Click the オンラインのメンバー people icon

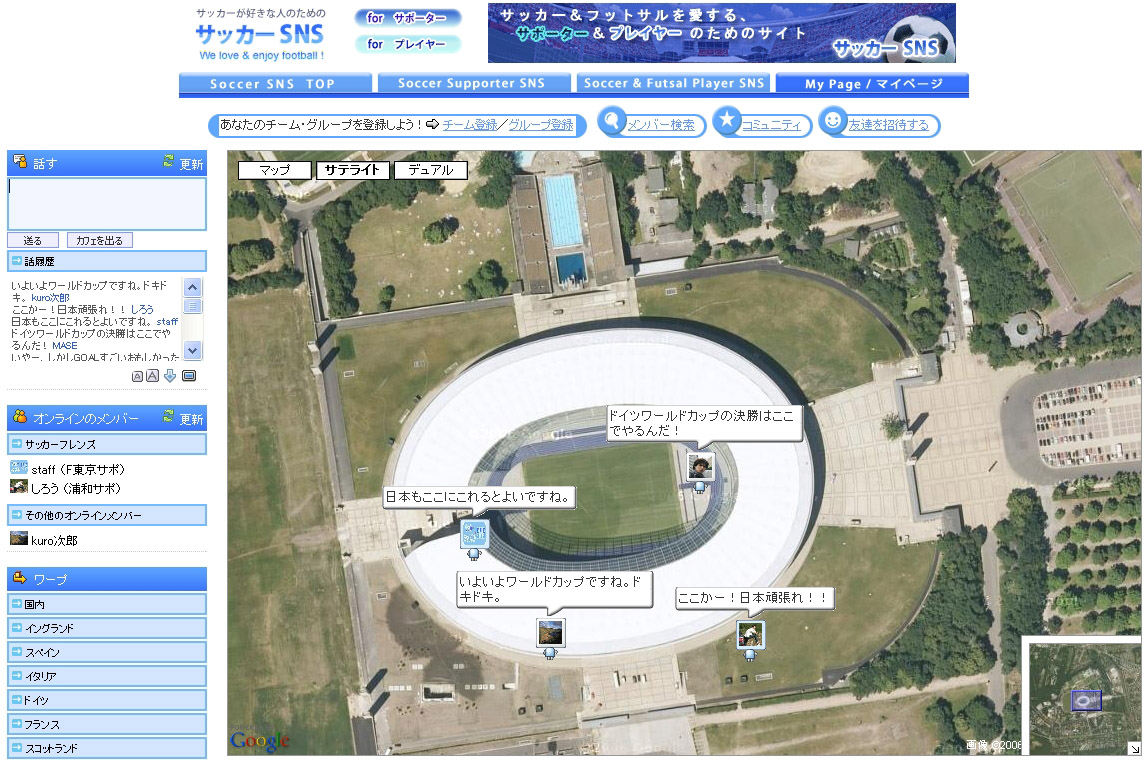pyautogui.click(x=20, y=417)
